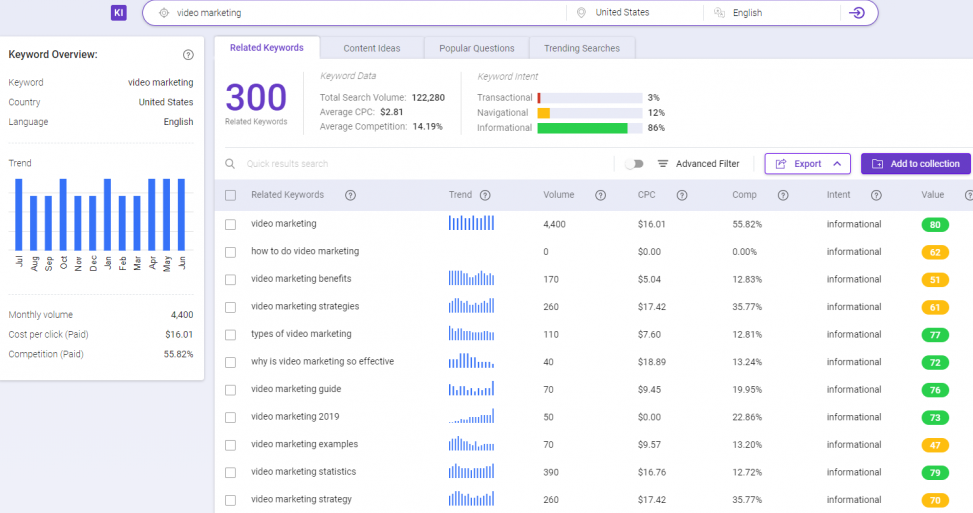
Task: Click the language icon beside English
Action: [719, 12]
